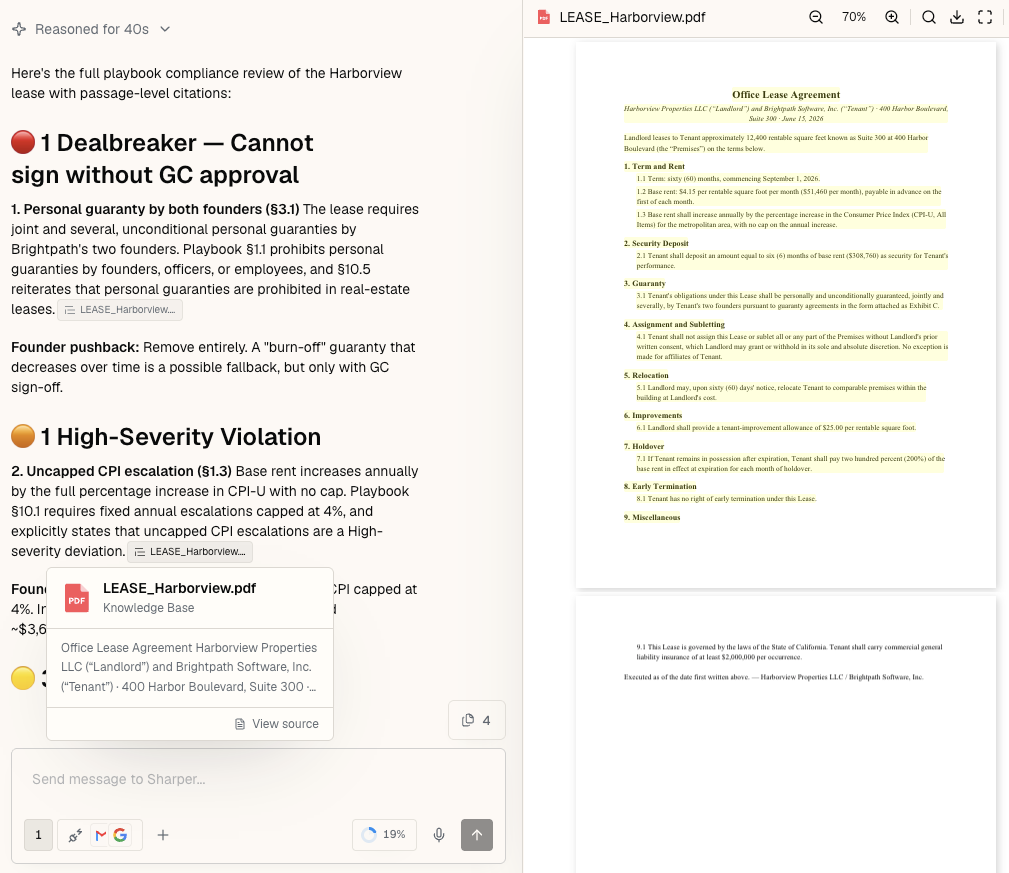
Task: Click the orange High-Severity circle emoji
Action: tap(23, 436)
